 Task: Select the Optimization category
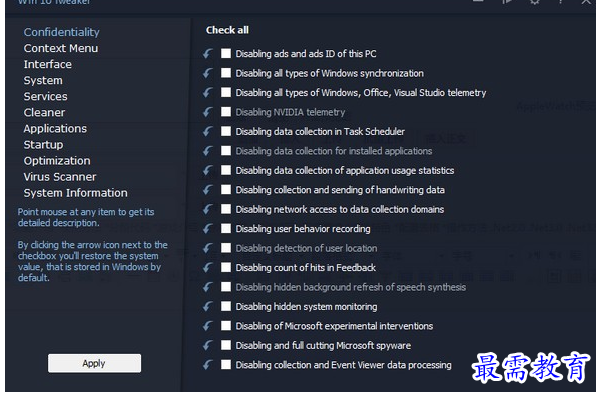click(57, 161)
